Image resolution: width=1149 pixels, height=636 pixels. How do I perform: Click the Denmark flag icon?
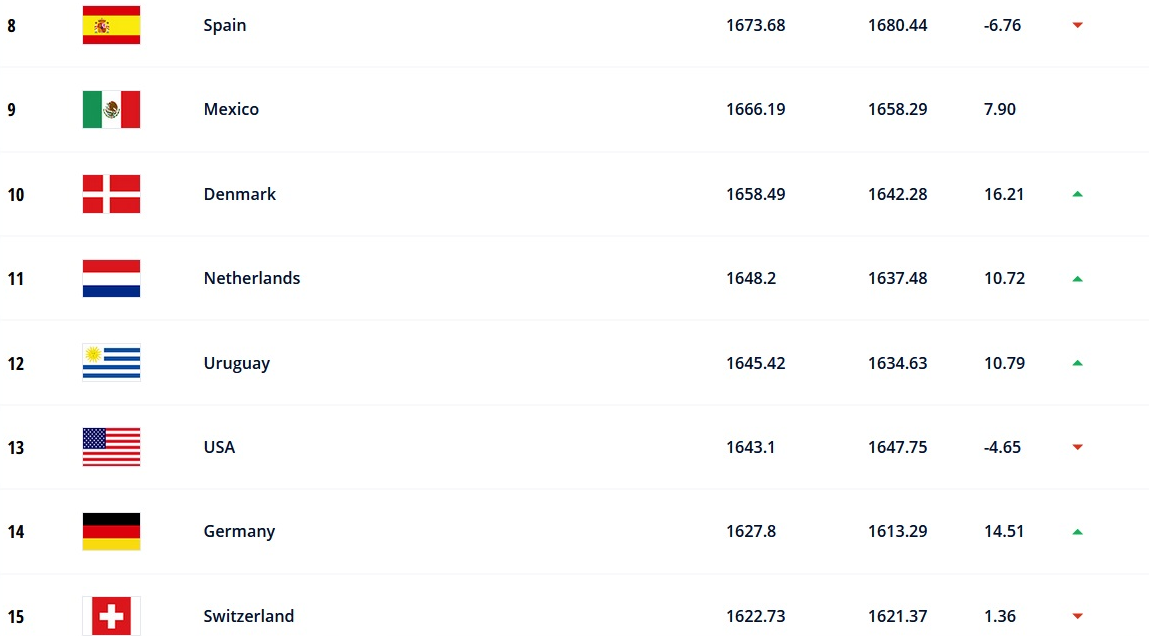[x=111, y=194]
